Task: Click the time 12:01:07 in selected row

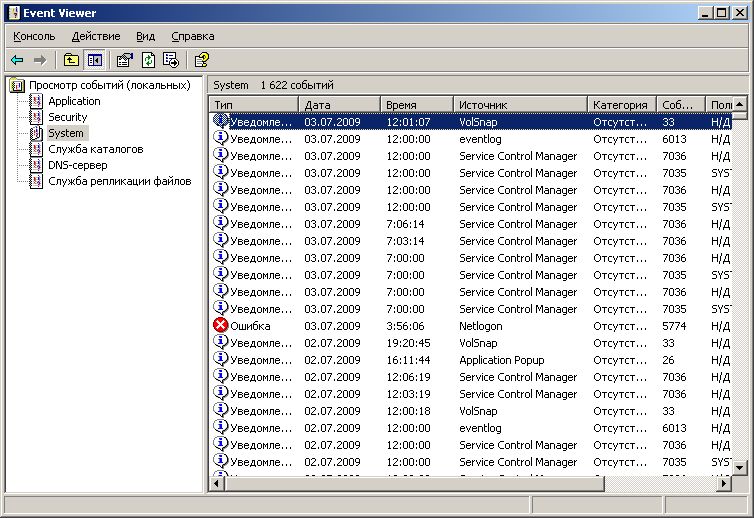Action: pos(408,122)
